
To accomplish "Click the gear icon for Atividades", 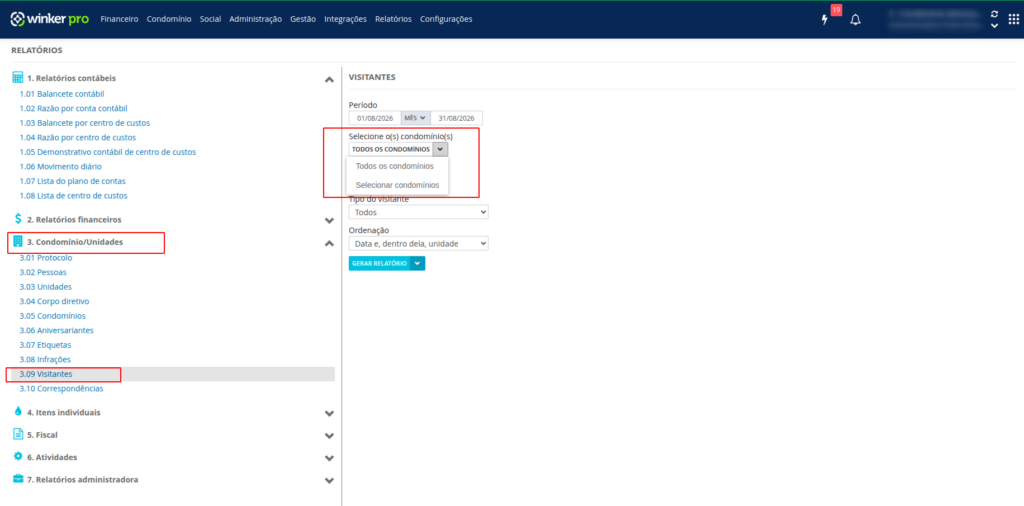I will (x=18, y=456).
